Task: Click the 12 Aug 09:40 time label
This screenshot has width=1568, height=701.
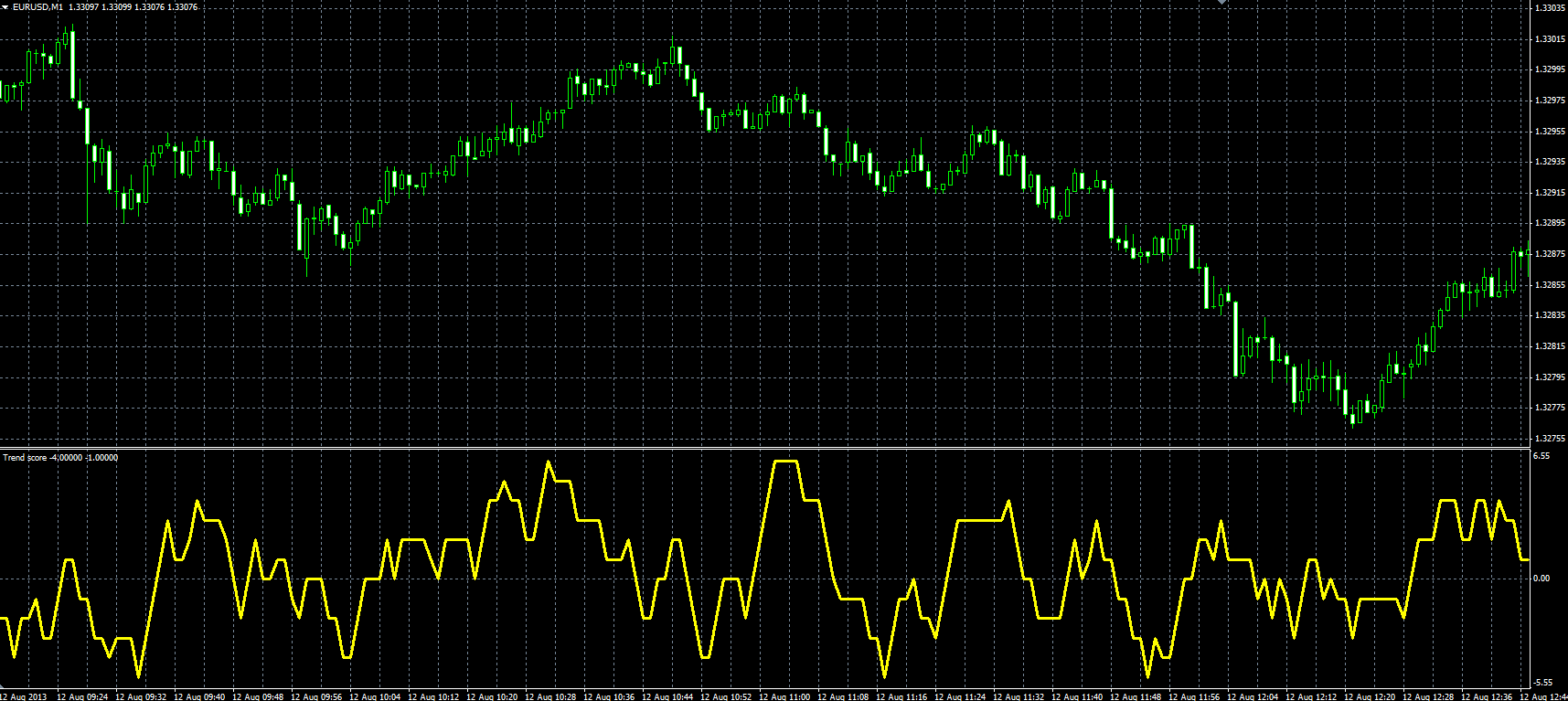Action: (x=199, y=696)
